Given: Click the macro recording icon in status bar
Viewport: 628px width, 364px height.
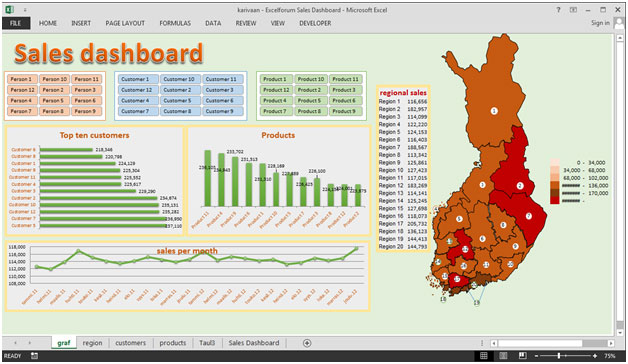Looking at the screenshot, I should (x=34, y=356).
